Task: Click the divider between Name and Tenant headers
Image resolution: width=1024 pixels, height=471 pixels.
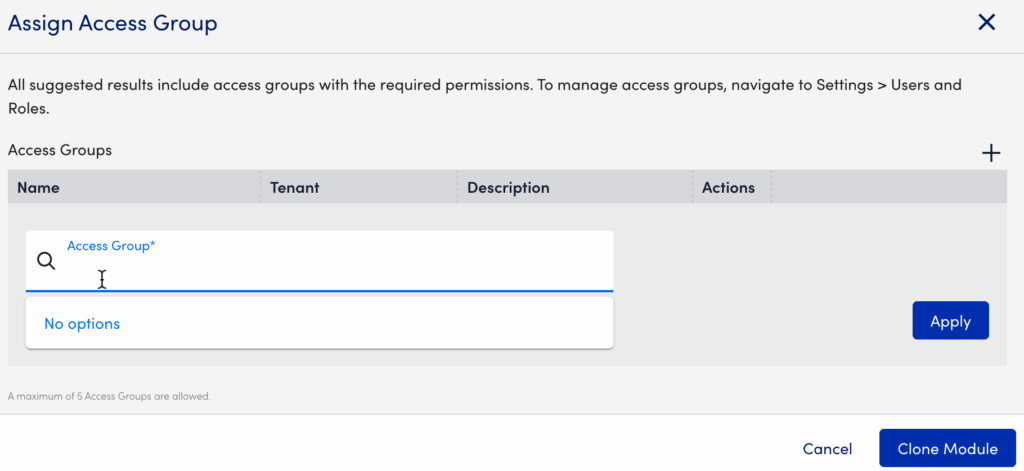Action: point(261,187)
